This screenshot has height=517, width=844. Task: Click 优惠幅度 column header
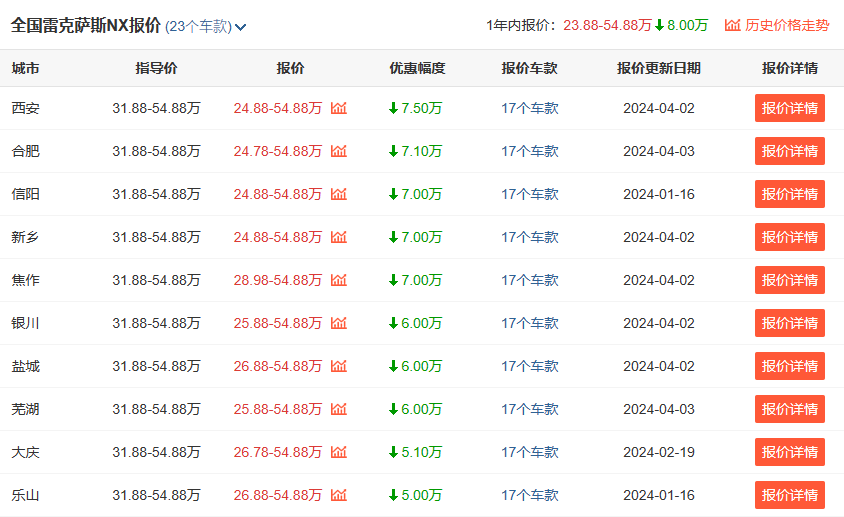[417, 68]
